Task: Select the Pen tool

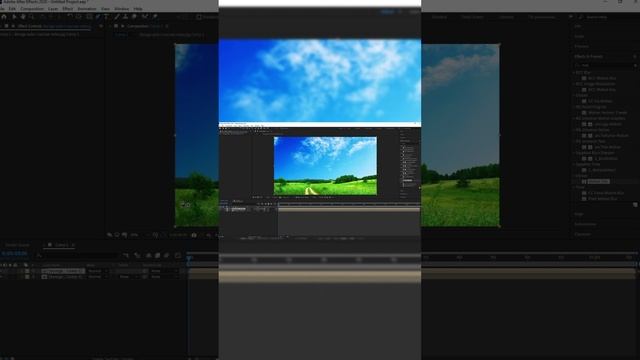Action: point(98,17)
